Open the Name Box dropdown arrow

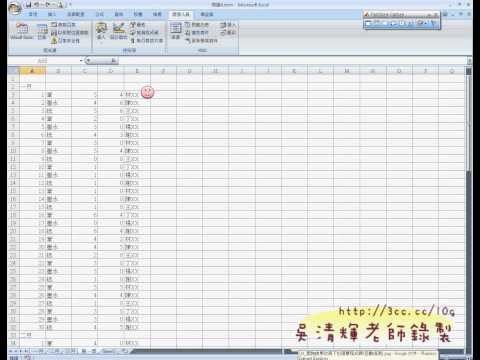tap(81, 61)
